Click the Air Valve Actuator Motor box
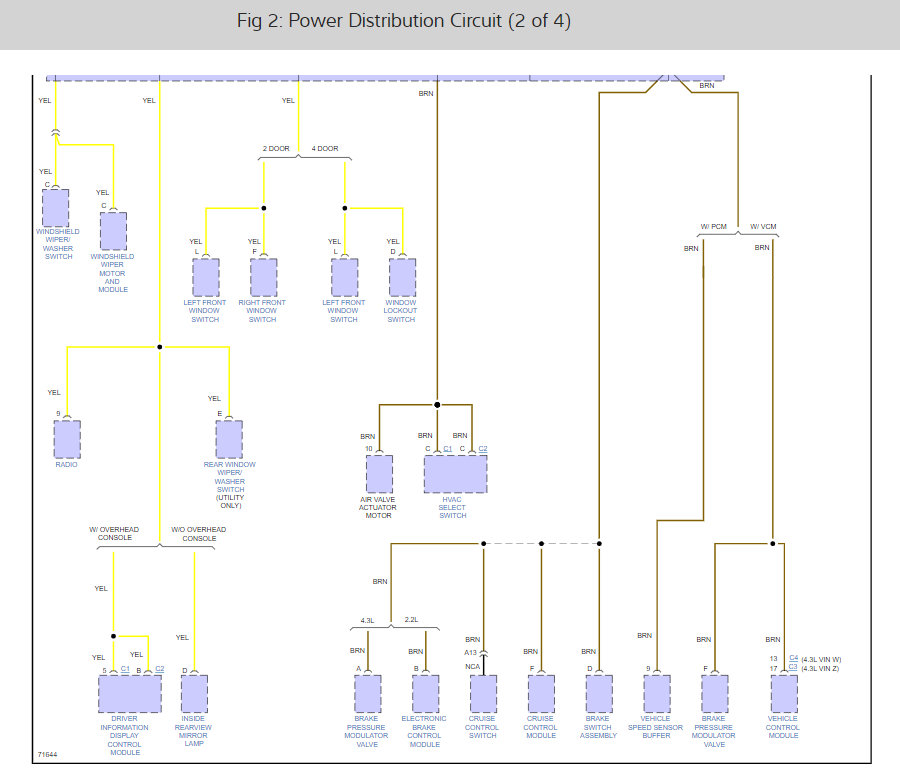The width and height of the screenshot is (900, 780). click(x=379, y=474)
